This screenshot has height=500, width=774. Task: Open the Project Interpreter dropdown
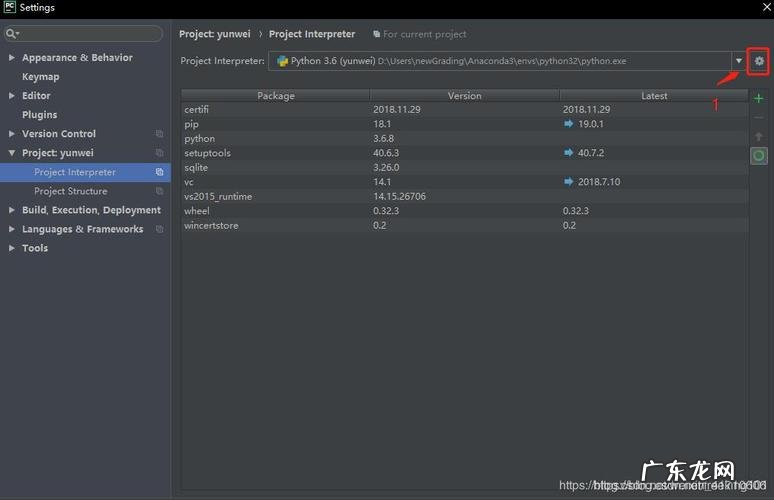tap(739, 61)
